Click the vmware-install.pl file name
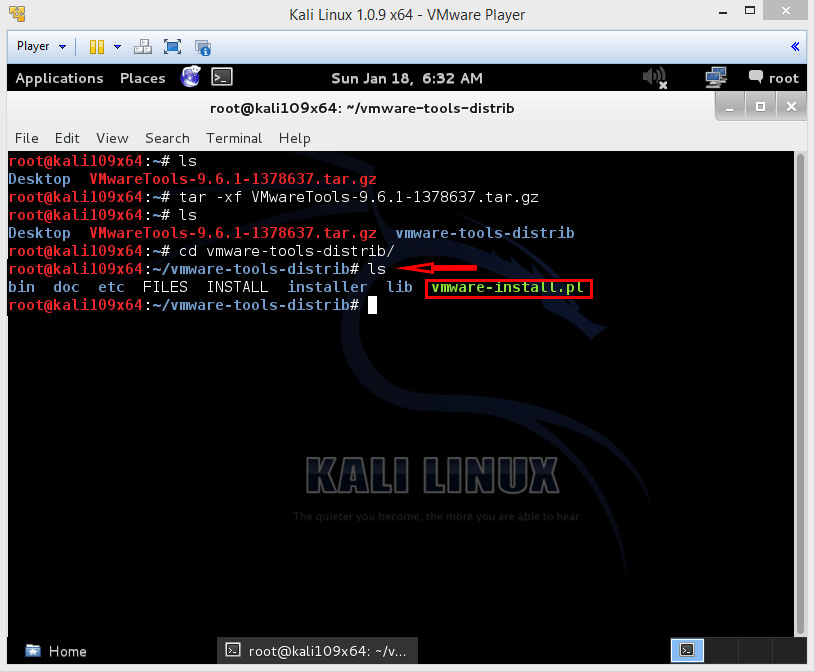The image size is (815, 672). [508, 287]
